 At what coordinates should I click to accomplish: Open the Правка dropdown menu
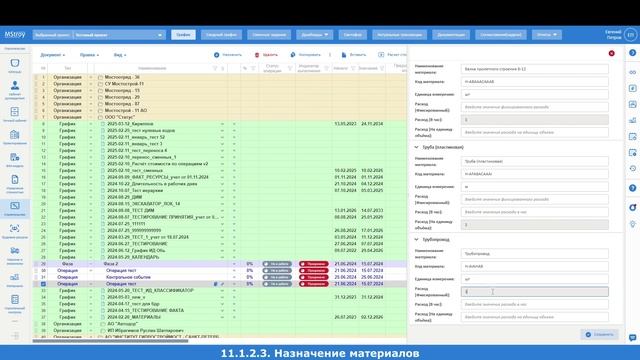point(89,55)
